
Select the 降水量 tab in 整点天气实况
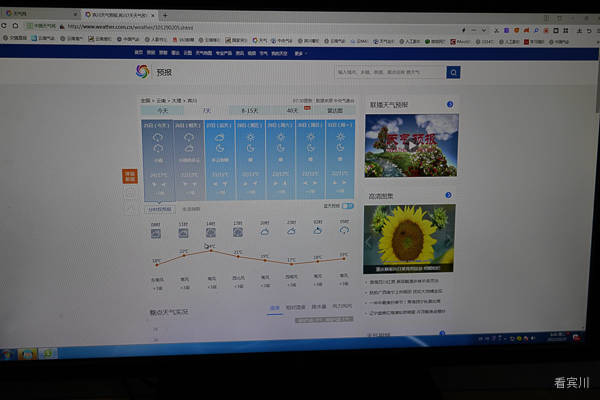pos(319,307)
